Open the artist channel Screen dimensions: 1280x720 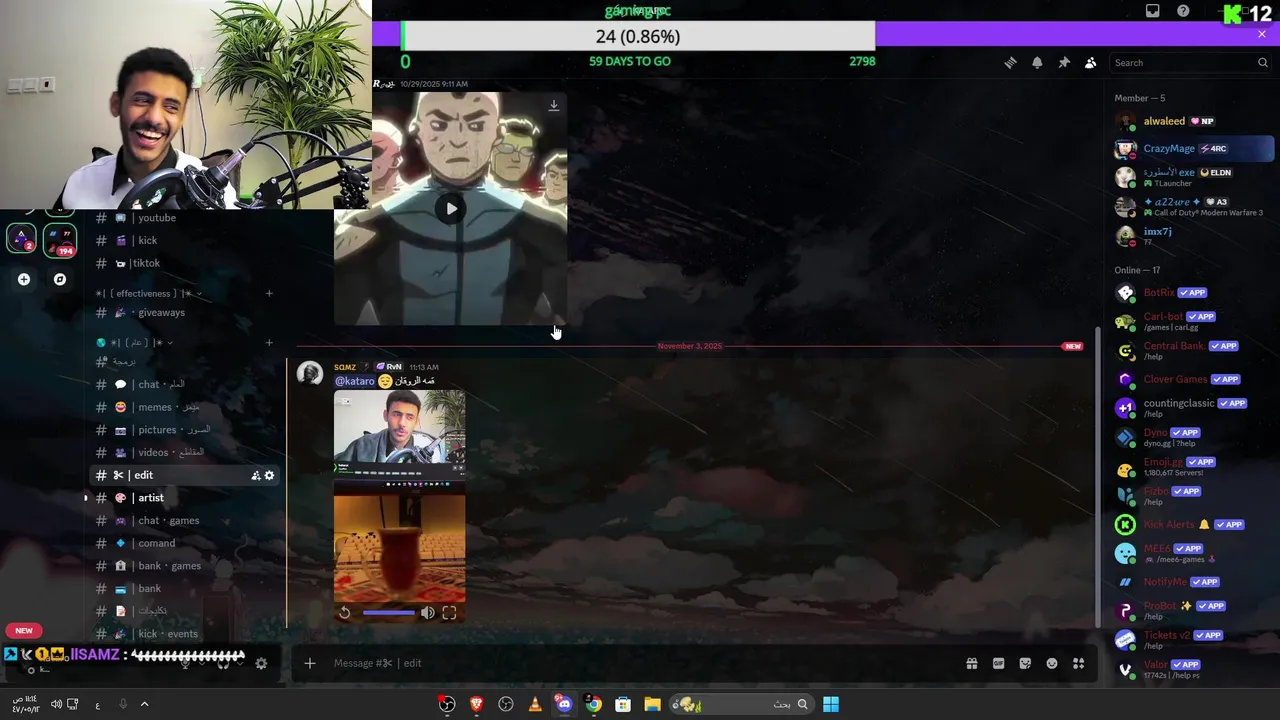(x=183, y=497)
